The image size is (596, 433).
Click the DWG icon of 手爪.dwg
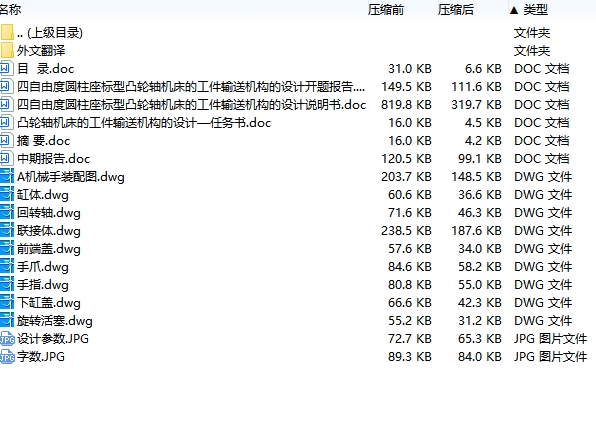click(x=6, y=266)
